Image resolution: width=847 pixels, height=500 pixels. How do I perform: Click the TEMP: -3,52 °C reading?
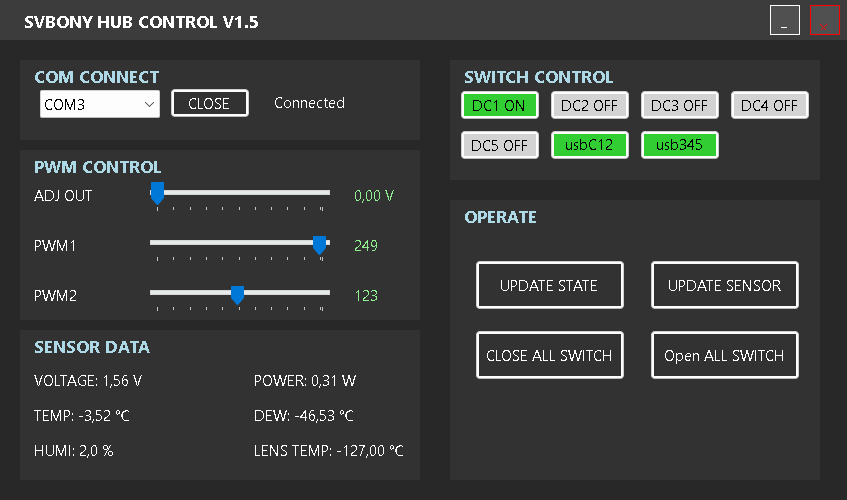82,416
